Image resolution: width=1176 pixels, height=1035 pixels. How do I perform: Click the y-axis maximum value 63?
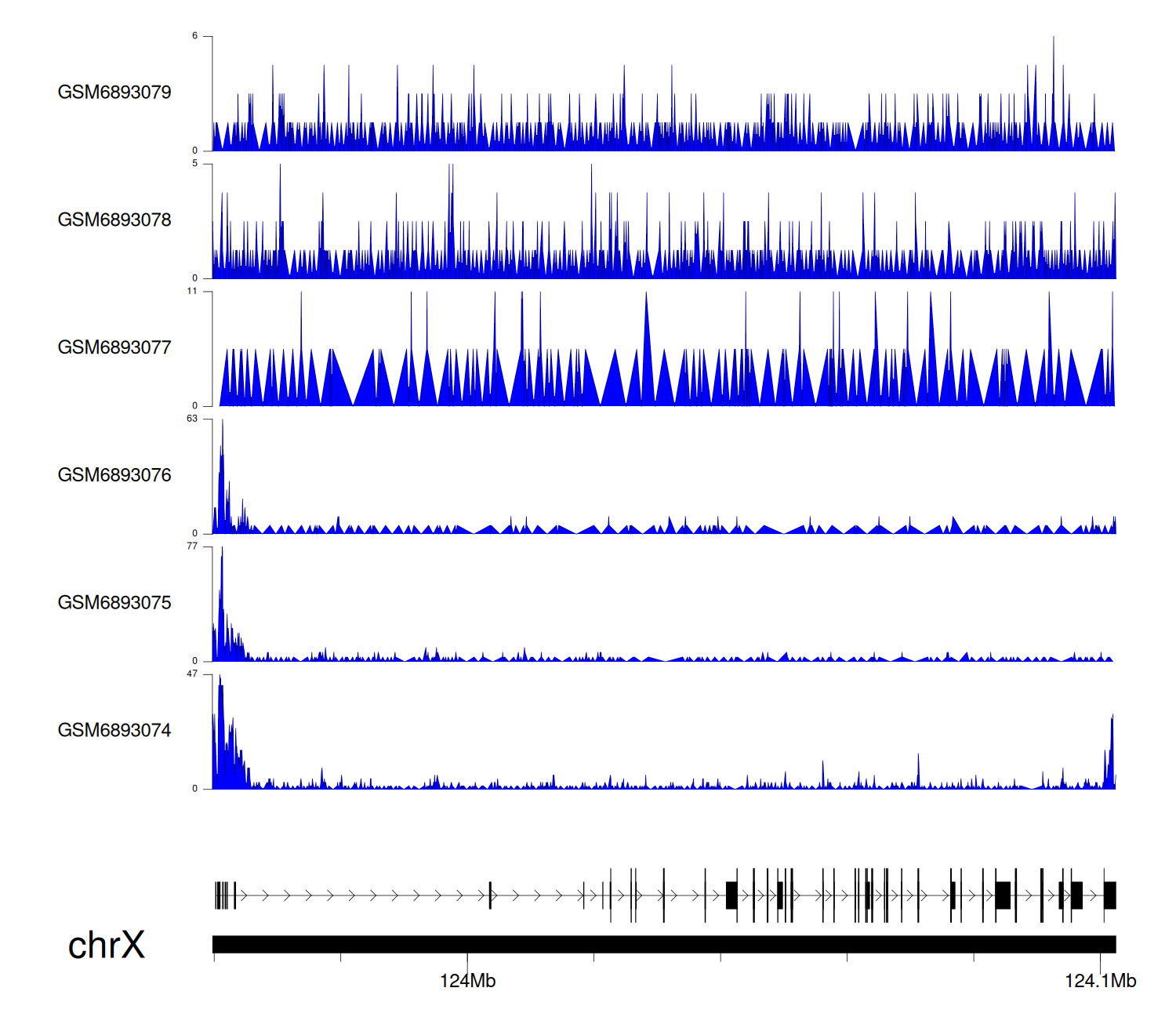pos(192,419)
